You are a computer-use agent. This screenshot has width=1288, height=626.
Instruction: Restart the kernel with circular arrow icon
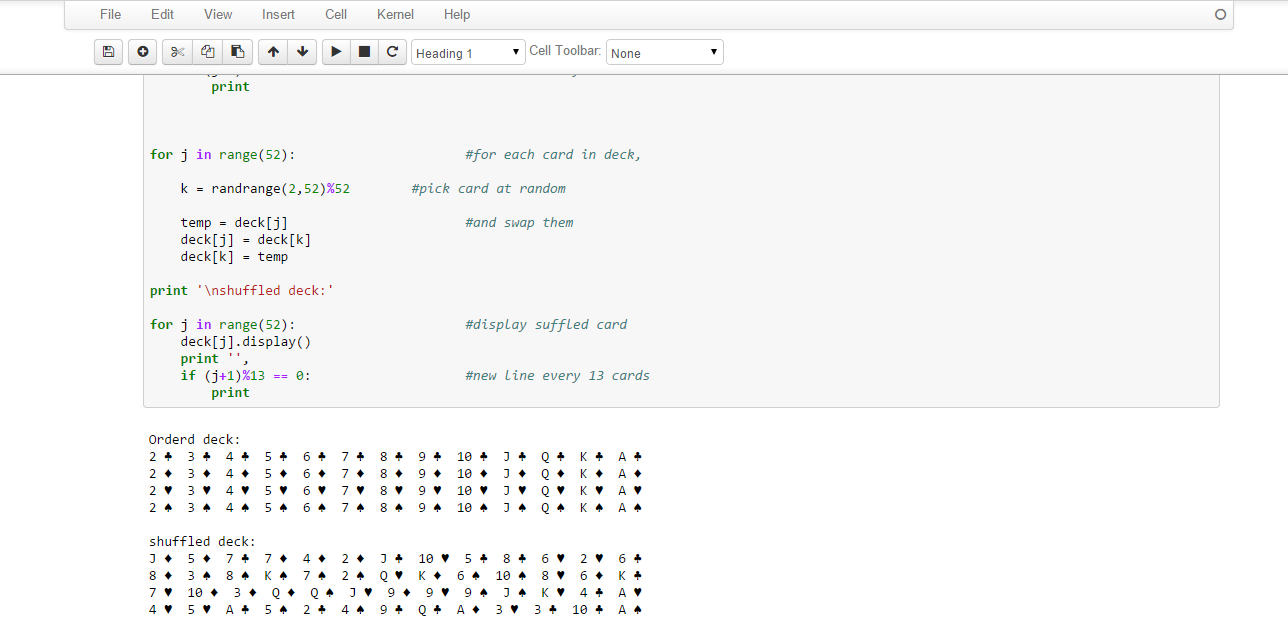click(392, 52)
